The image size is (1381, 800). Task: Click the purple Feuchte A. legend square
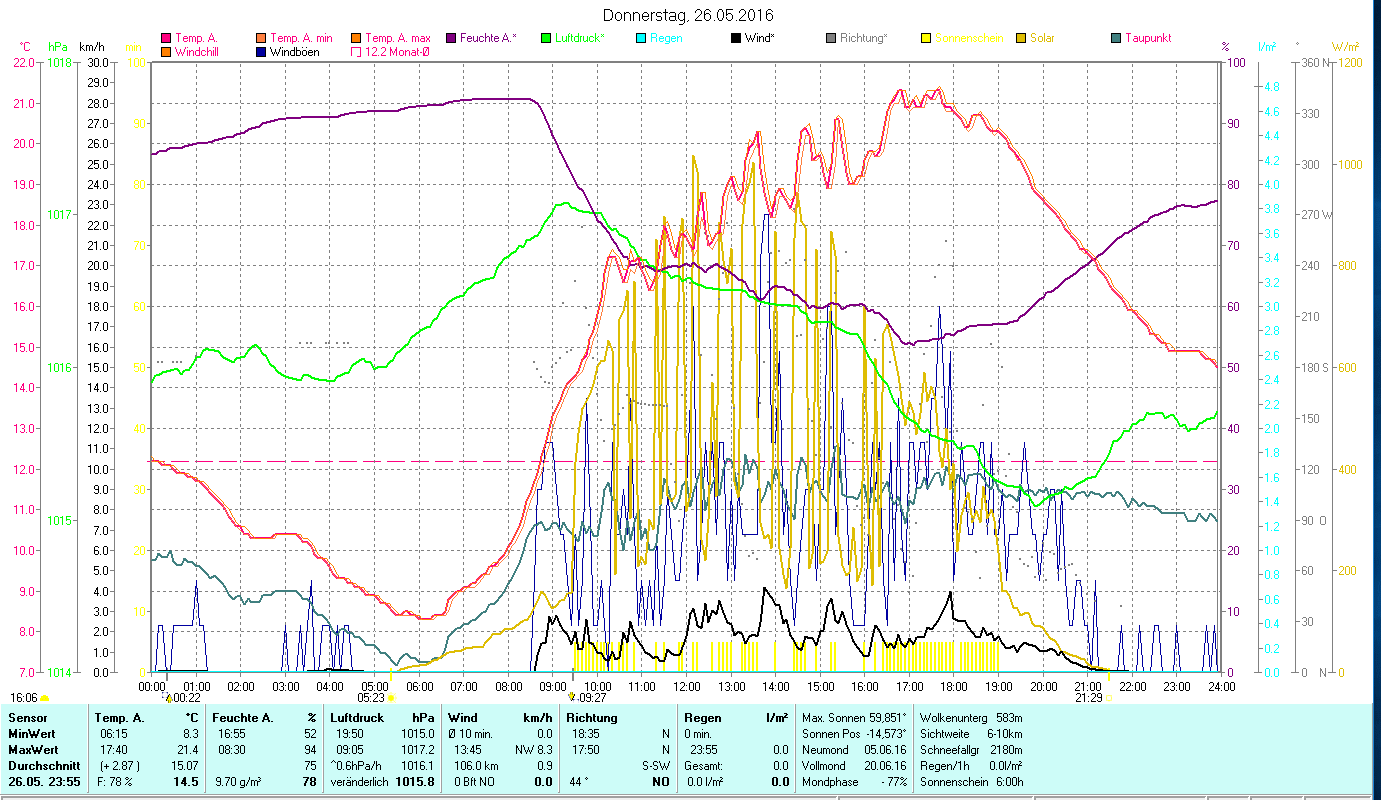pyautogui.click(x=450, y=38)
